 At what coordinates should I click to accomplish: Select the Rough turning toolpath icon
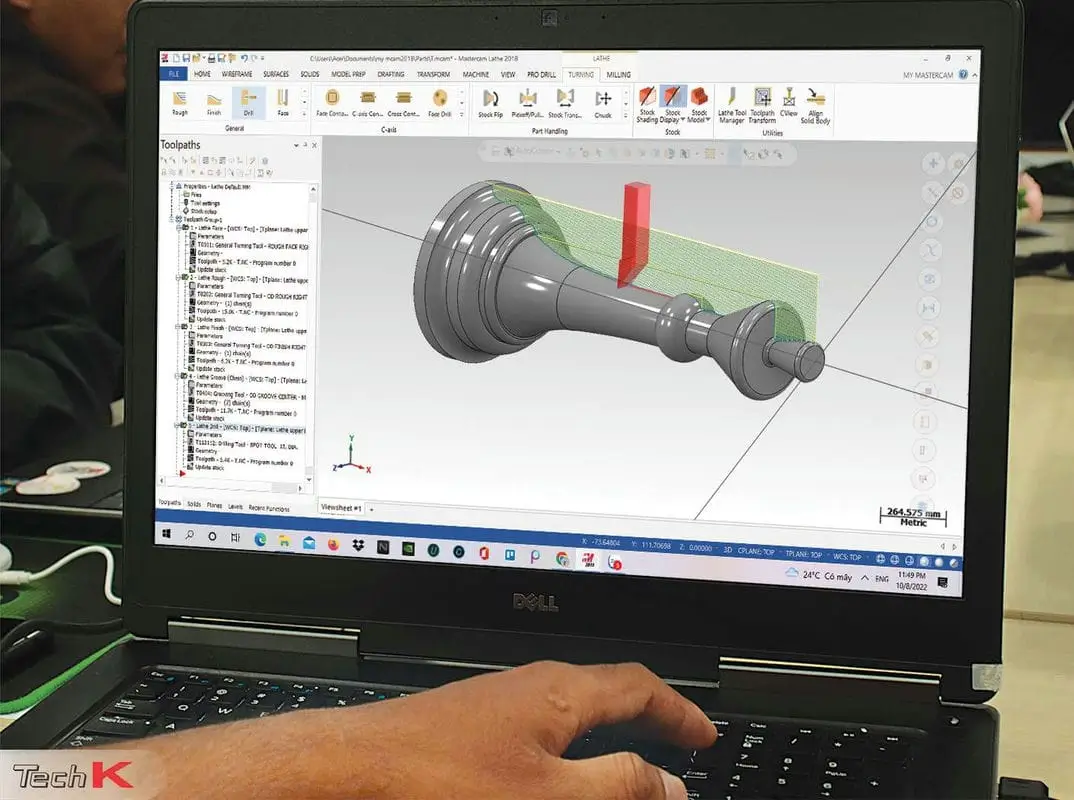(x=179, y=102)
